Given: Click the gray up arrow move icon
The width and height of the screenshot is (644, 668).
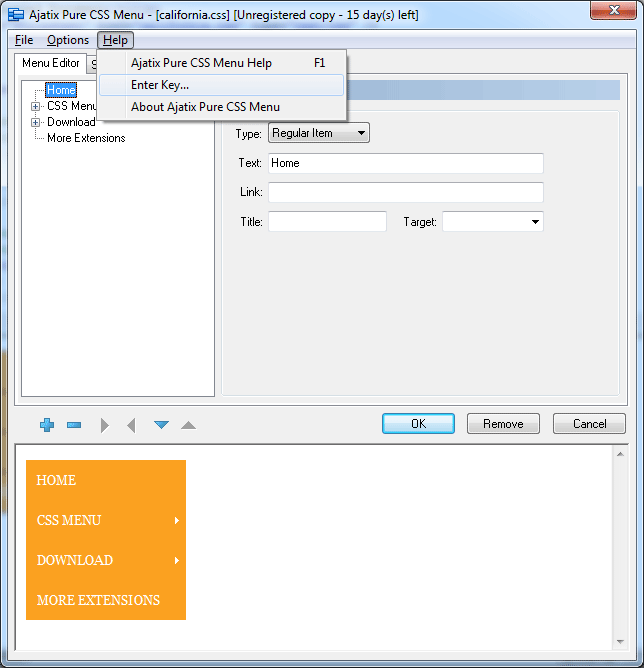Looking at the screenshot, I should pos(188,425).
